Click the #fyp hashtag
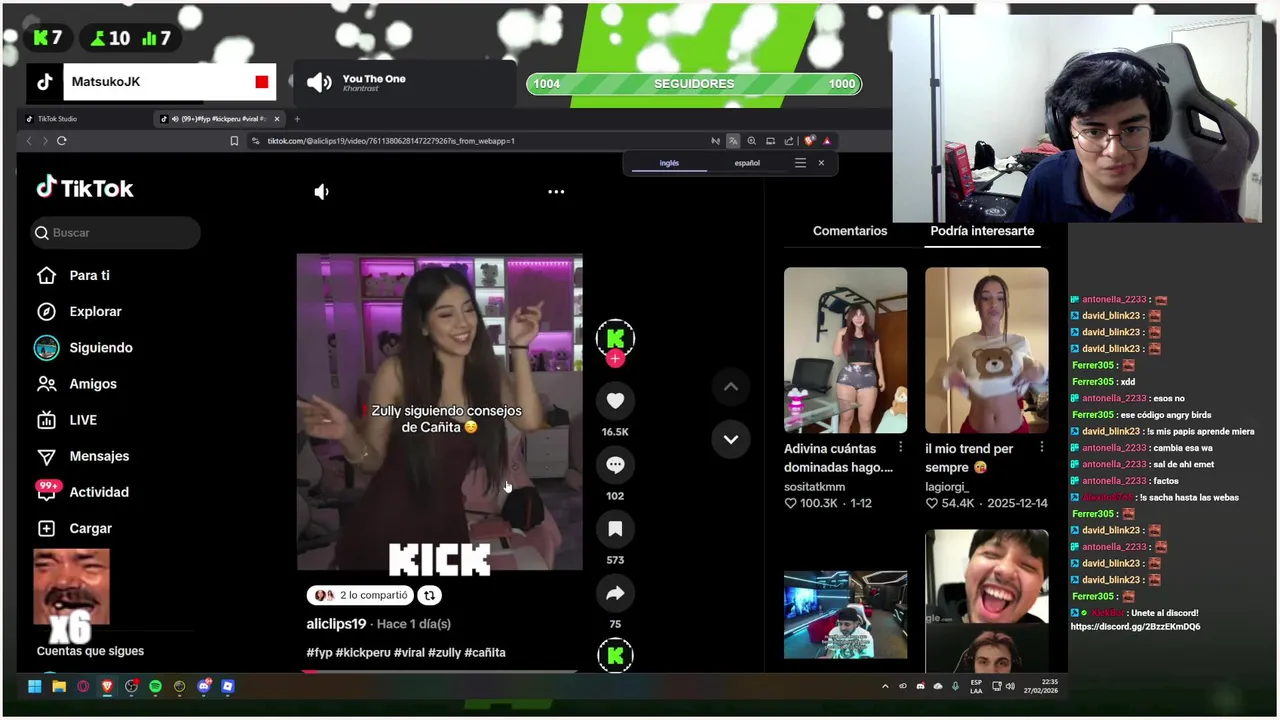Viewport: 1280px width, 720px height. [319, 652]
